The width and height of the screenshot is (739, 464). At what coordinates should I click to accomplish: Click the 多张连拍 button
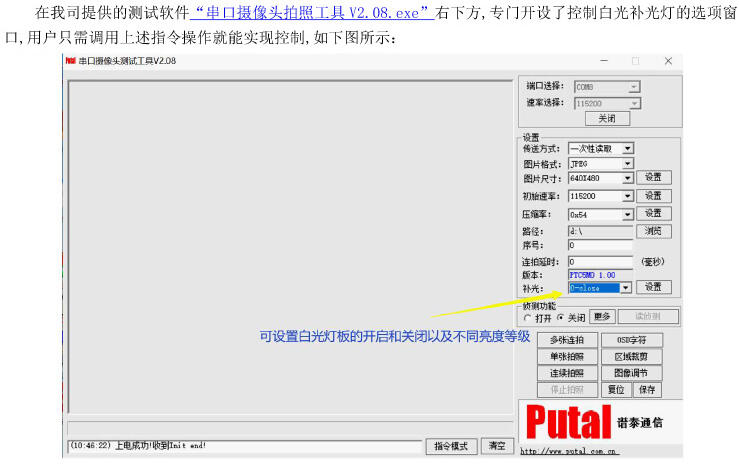(x=567, y=340)
